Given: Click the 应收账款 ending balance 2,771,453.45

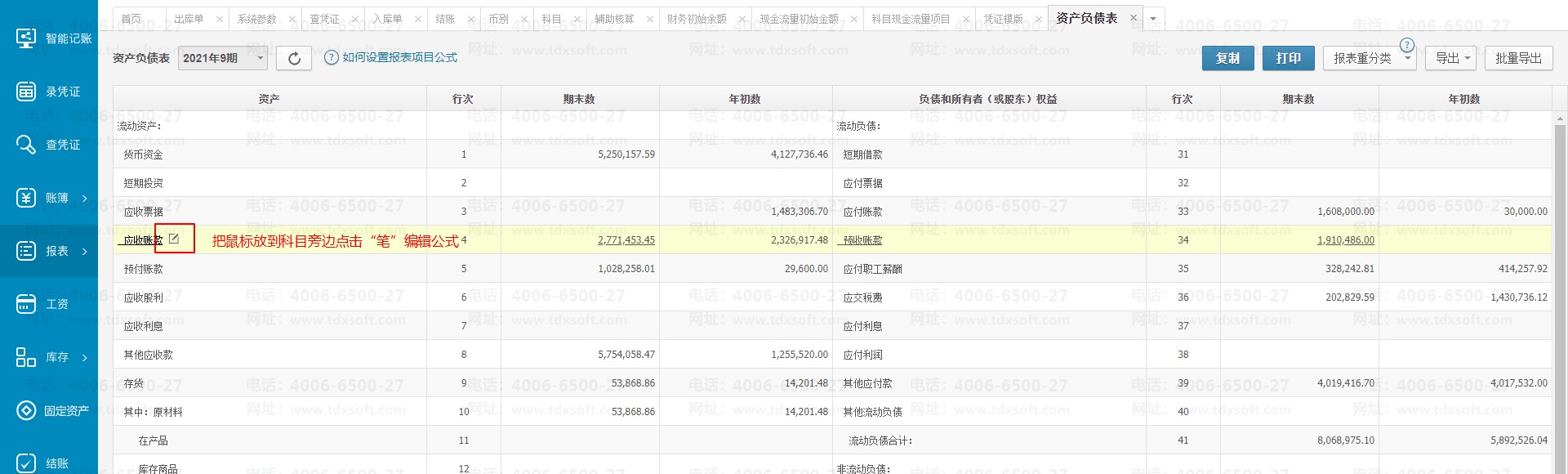Looking at the screenshot, I should pos(626,240).
